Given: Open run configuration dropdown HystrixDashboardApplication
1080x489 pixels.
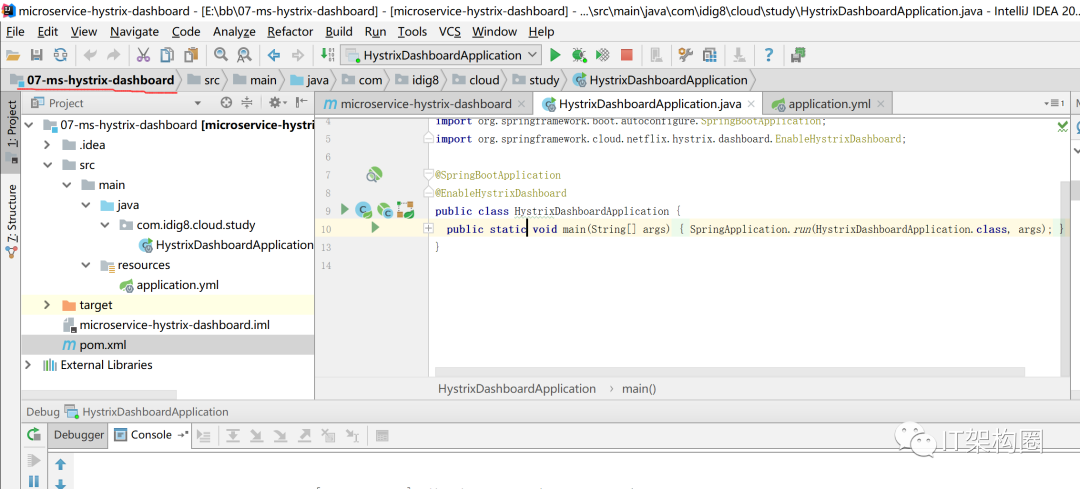Looking at the screenshot, I should pyautogui.click(x=442, y=55).
